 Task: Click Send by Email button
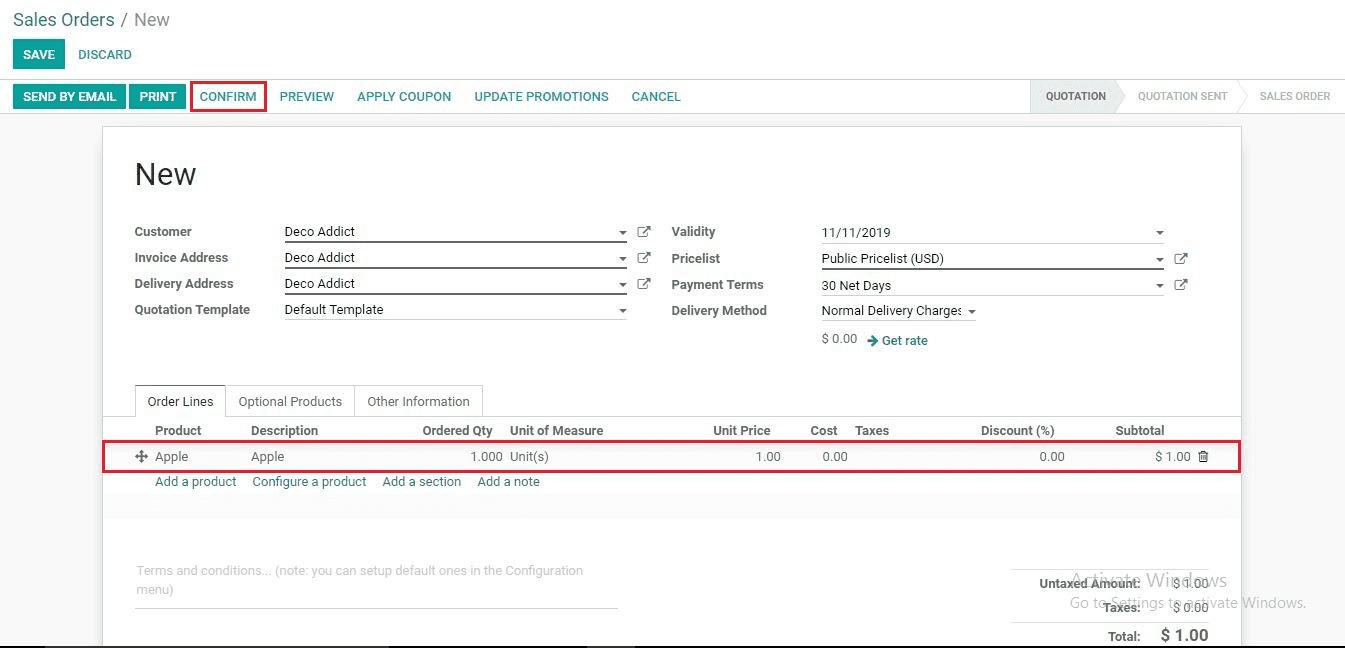[69, 97]
